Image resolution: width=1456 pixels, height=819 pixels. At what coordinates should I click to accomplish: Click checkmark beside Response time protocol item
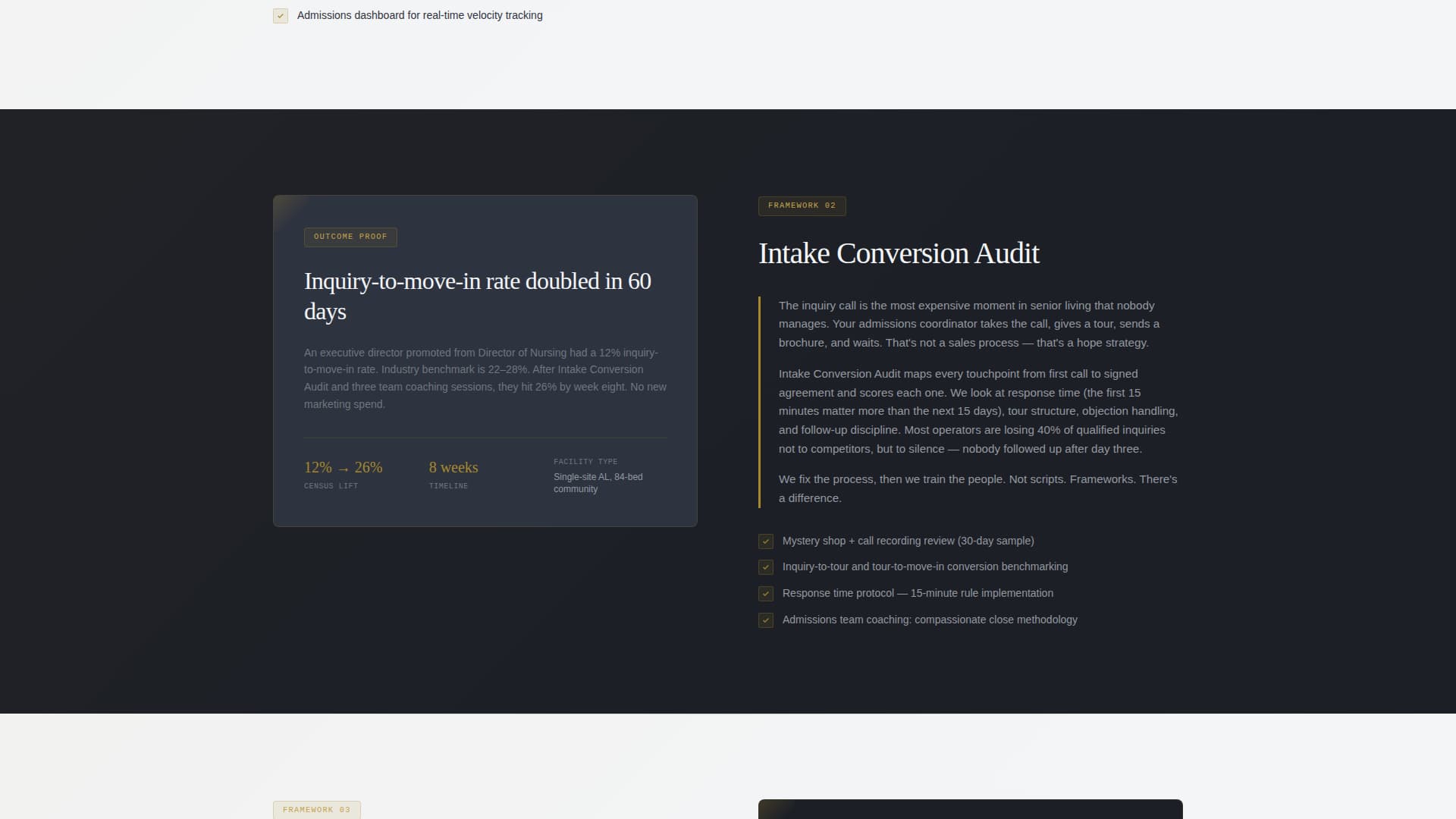(766, 594)
